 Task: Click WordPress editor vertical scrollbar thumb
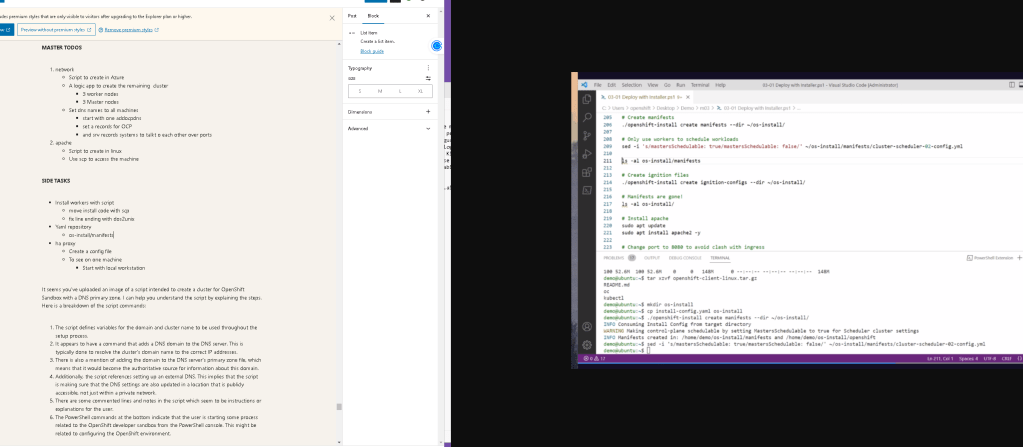click(x=339, y=407)
